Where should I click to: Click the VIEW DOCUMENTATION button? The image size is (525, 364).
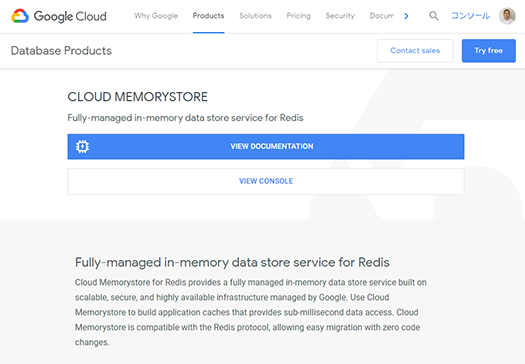pyautogui.click(x=266, y=147)
